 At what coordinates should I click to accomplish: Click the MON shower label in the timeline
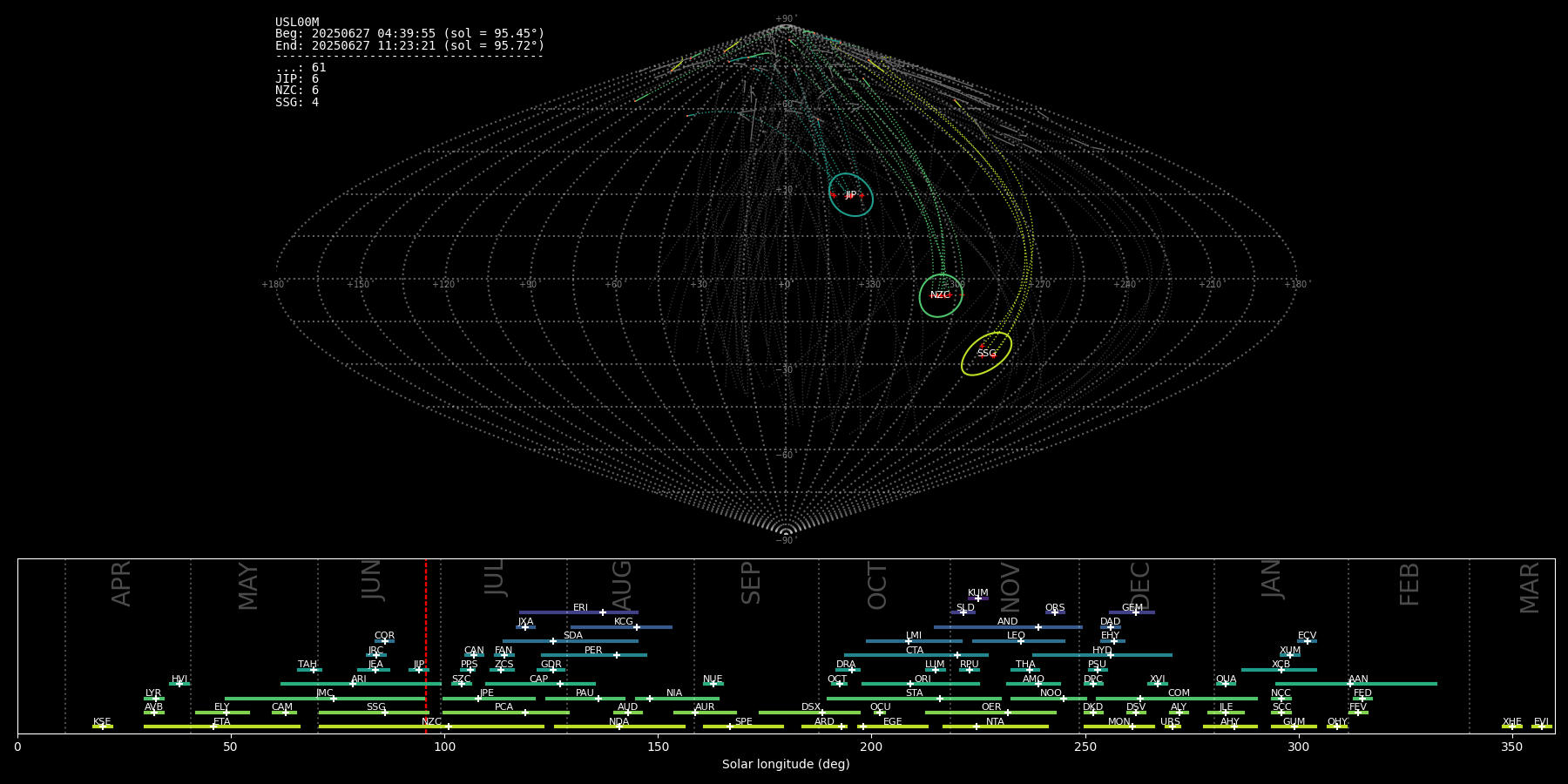[x=1119, y=722]
